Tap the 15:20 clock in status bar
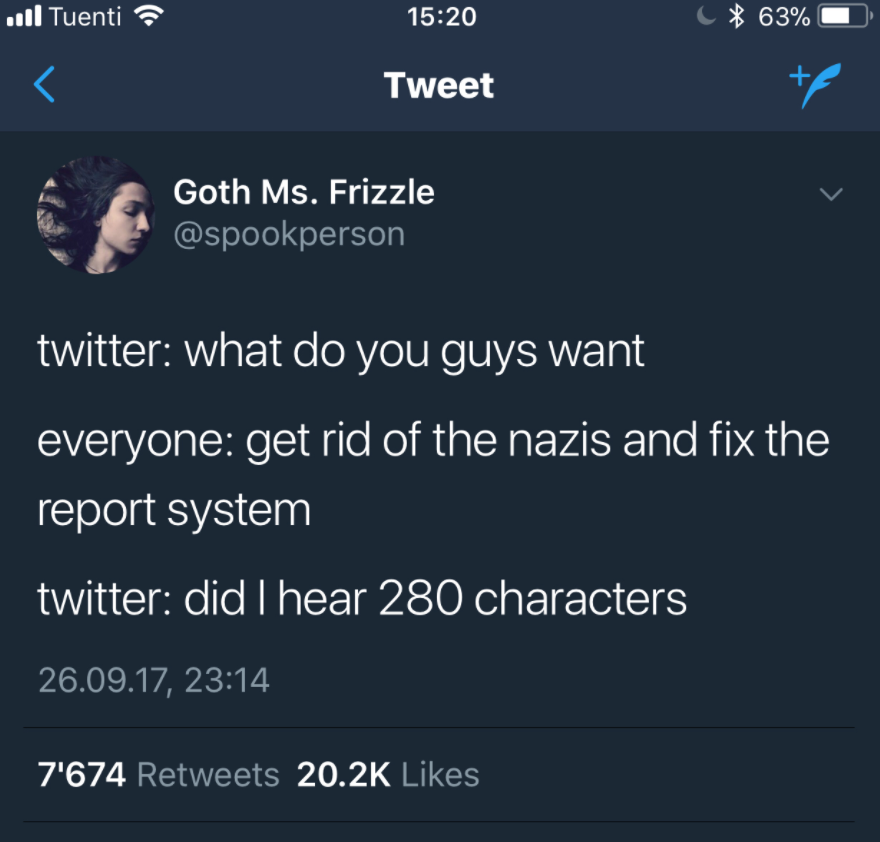 pos(442,16)
